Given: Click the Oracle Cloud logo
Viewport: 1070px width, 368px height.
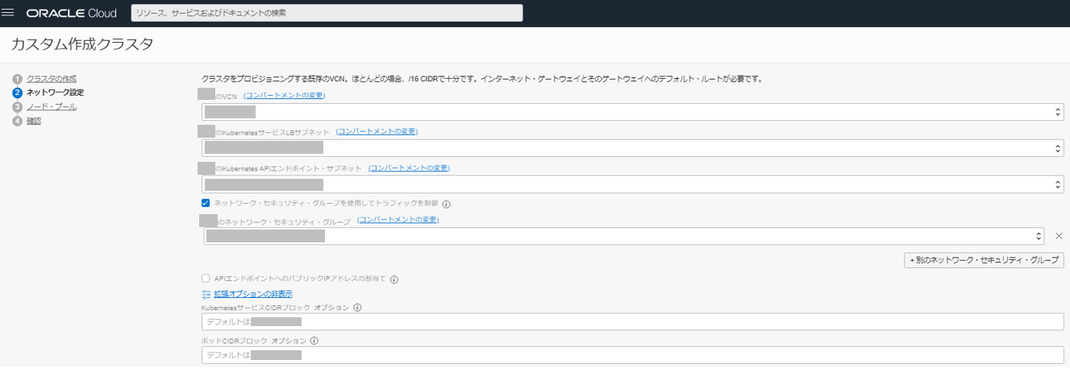Looking at the screenshot, I should [72, 13].
